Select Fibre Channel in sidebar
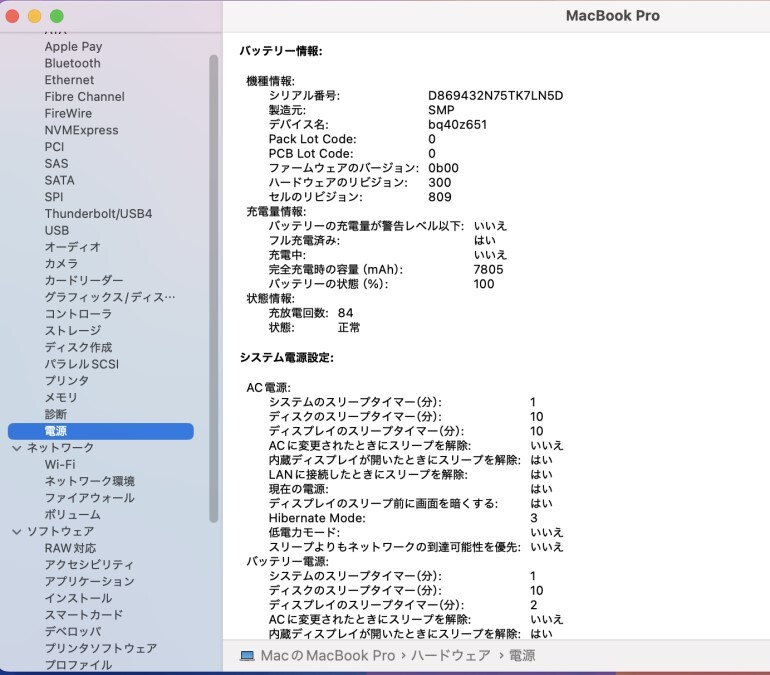 tap(84, 97)
